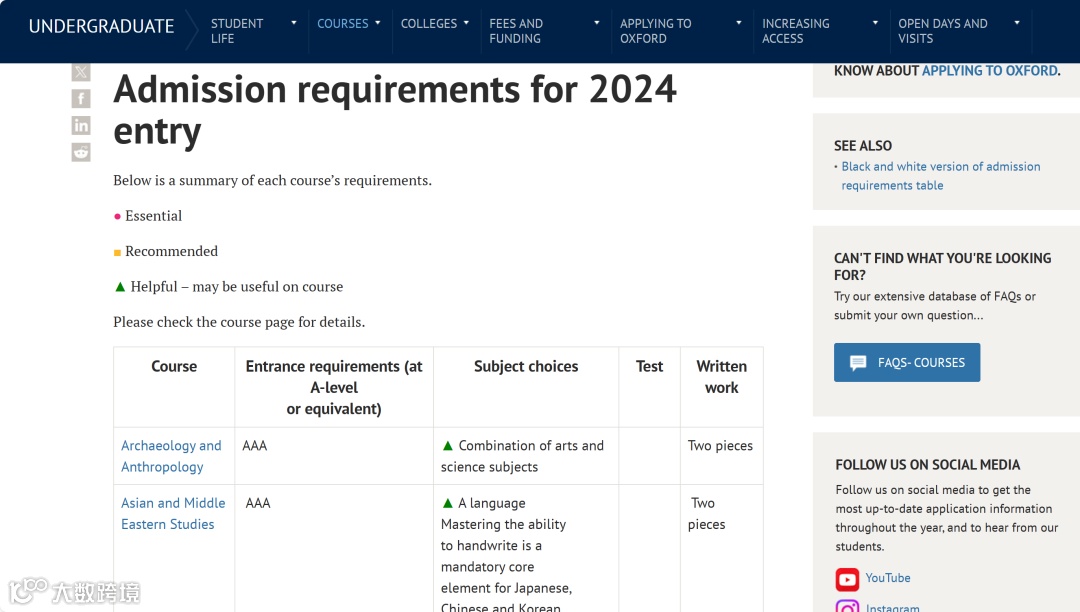
Task: Open Asian and Middle Eastern Studies link
Action: 173,513
